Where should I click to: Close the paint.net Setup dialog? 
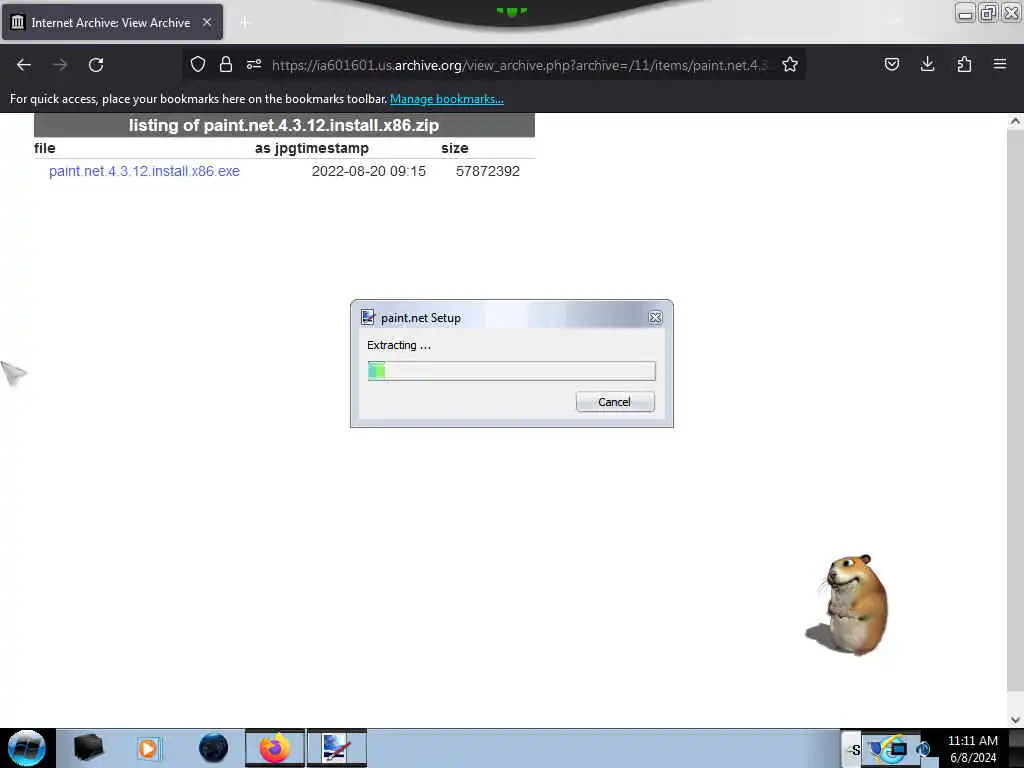click(x=656, y=317)
